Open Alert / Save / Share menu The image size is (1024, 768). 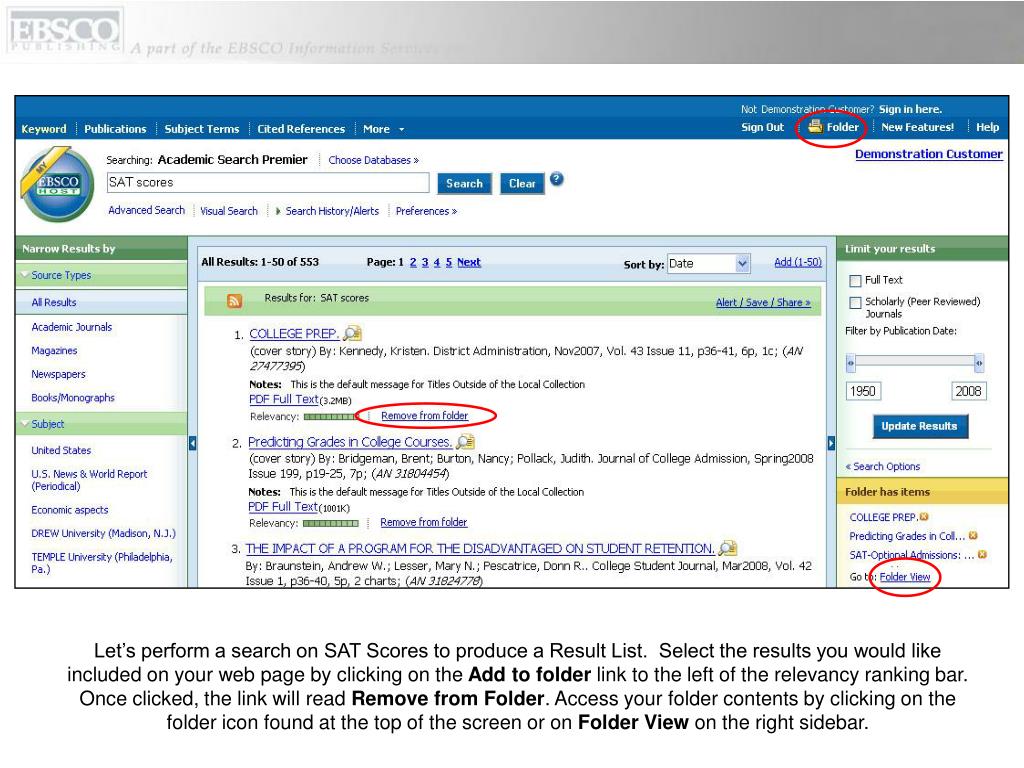pyautogui.click(x=763, y=302)
